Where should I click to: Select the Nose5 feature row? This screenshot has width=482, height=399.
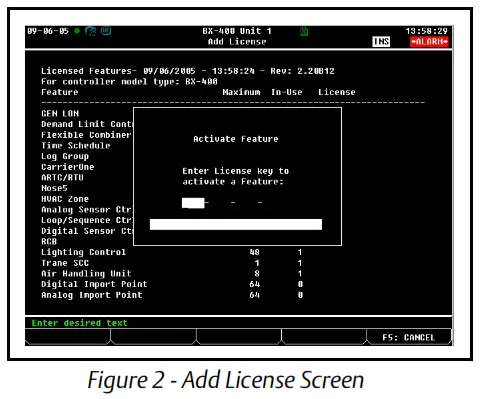point(54,188)
